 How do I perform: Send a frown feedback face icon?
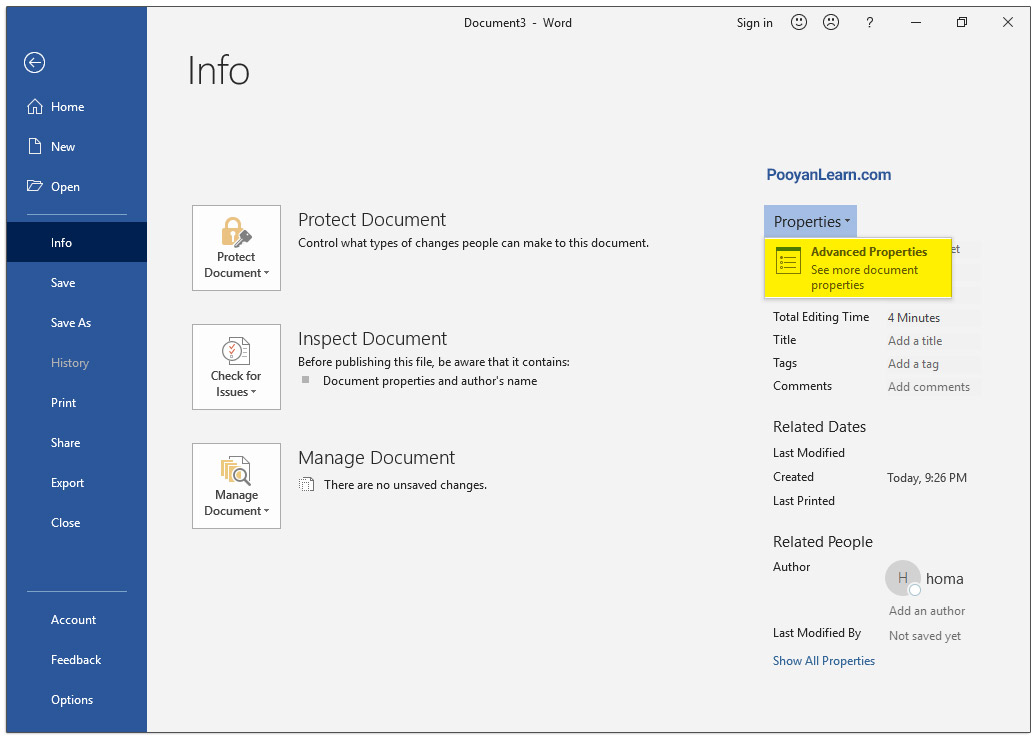[830, 22]
